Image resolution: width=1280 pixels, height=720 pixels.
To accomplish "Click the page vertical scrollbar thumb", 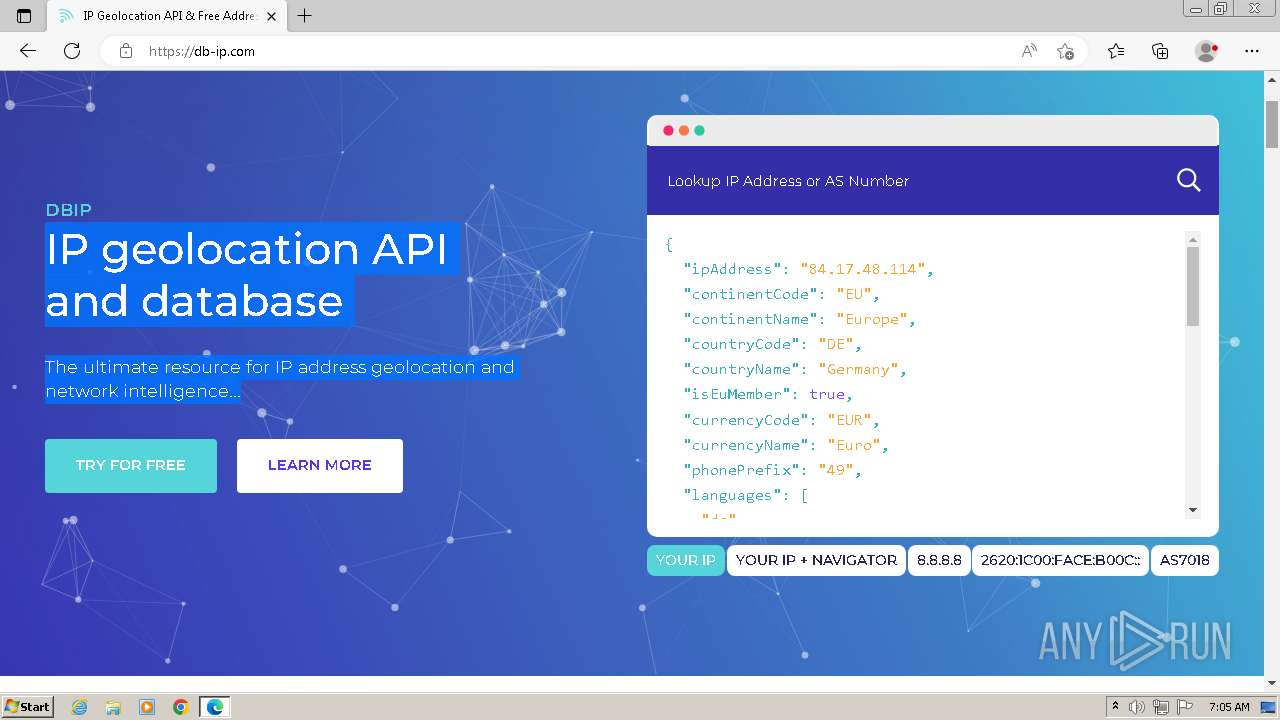I will pyautogui.click(x=1272, y=124).
